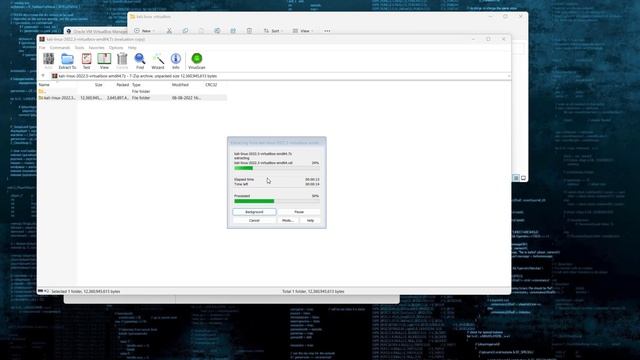Viewport: 640px width, 360px height.
Task: Click the Delete trash icon in WinRAR
Action: click(122, 61)
